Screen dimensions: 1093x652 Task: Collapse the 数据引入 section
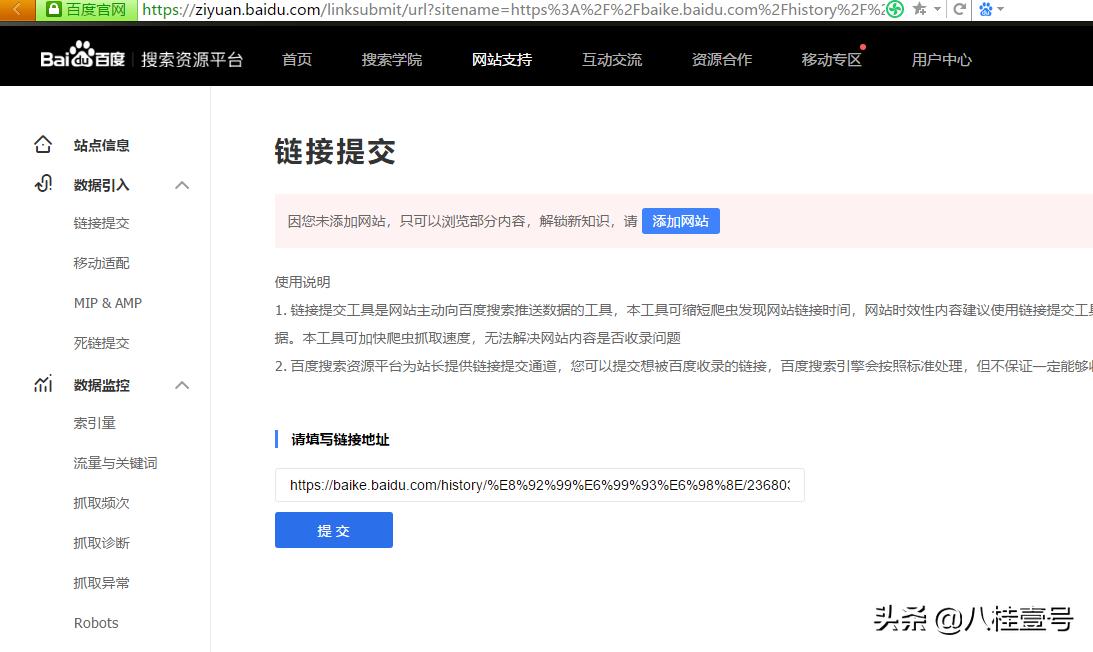[x=182, y=184]
